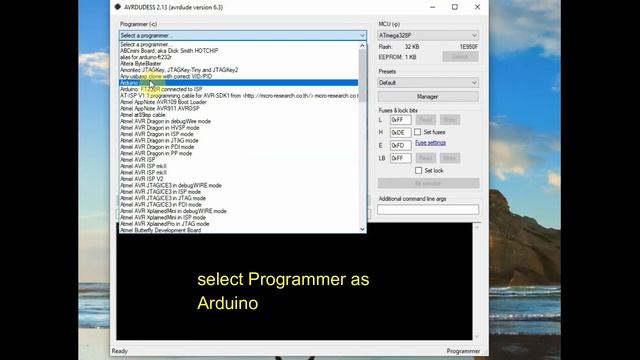Open the Programmer combo box at top
Image resolution: width=640 pixels, height=360 pixels.
coord(242,36)
